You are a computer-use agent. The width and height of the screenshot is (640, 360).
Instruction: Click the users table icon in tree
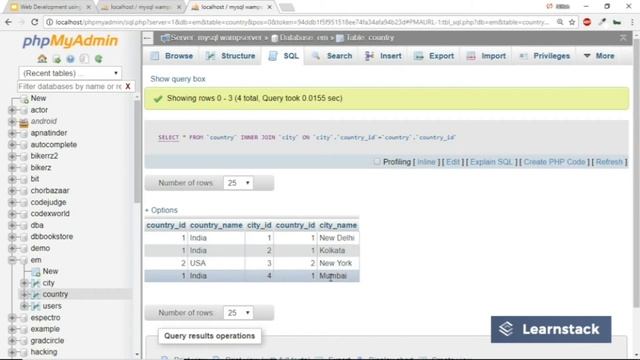click(36, 306)
